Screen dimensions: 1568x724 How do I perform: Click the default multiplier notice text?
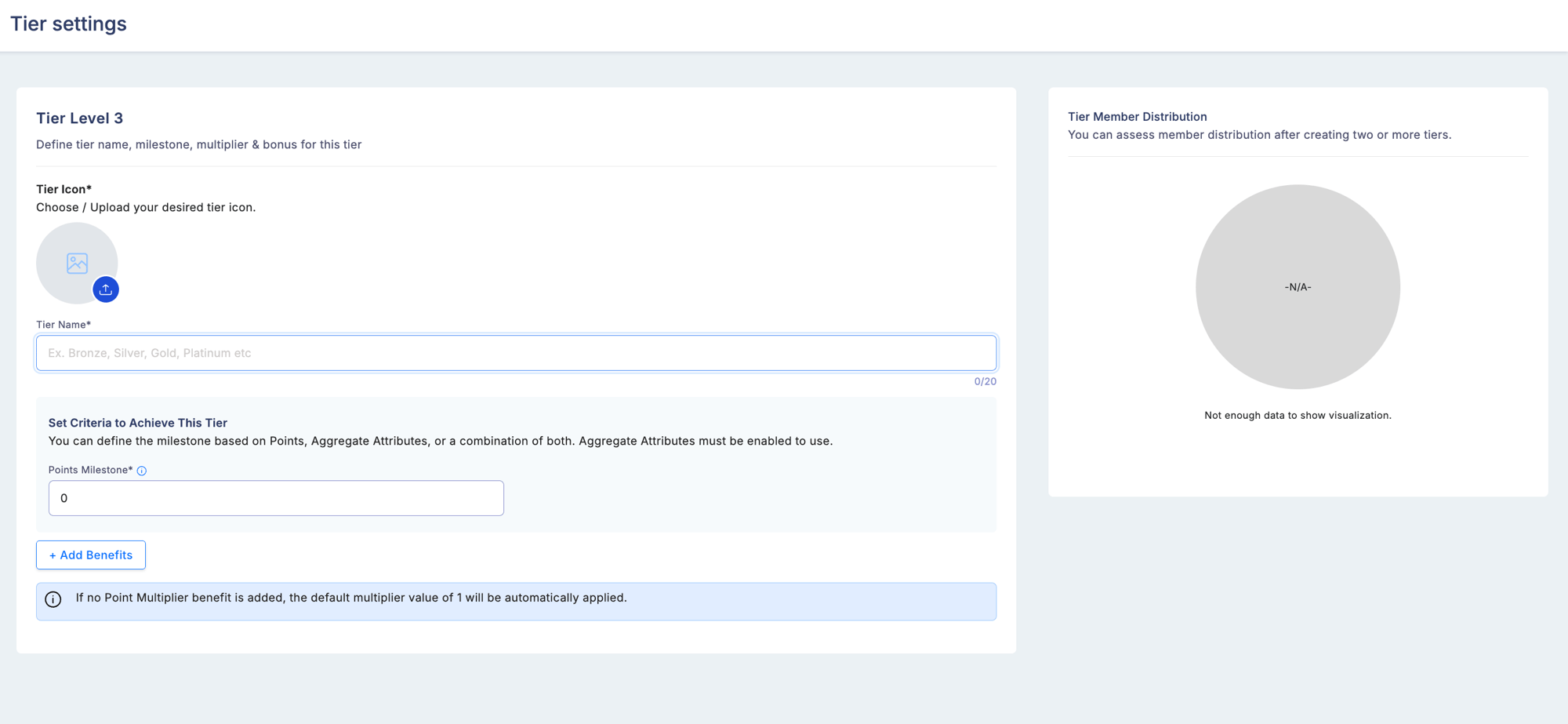tap(351, 598)
